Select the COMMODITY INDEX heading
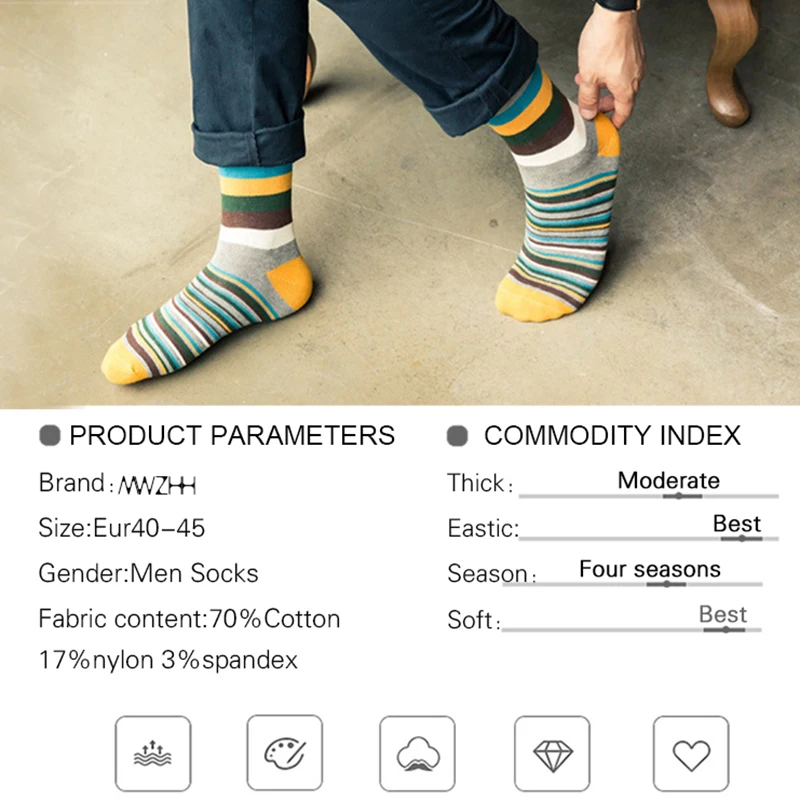 click(x=612, y=436)
